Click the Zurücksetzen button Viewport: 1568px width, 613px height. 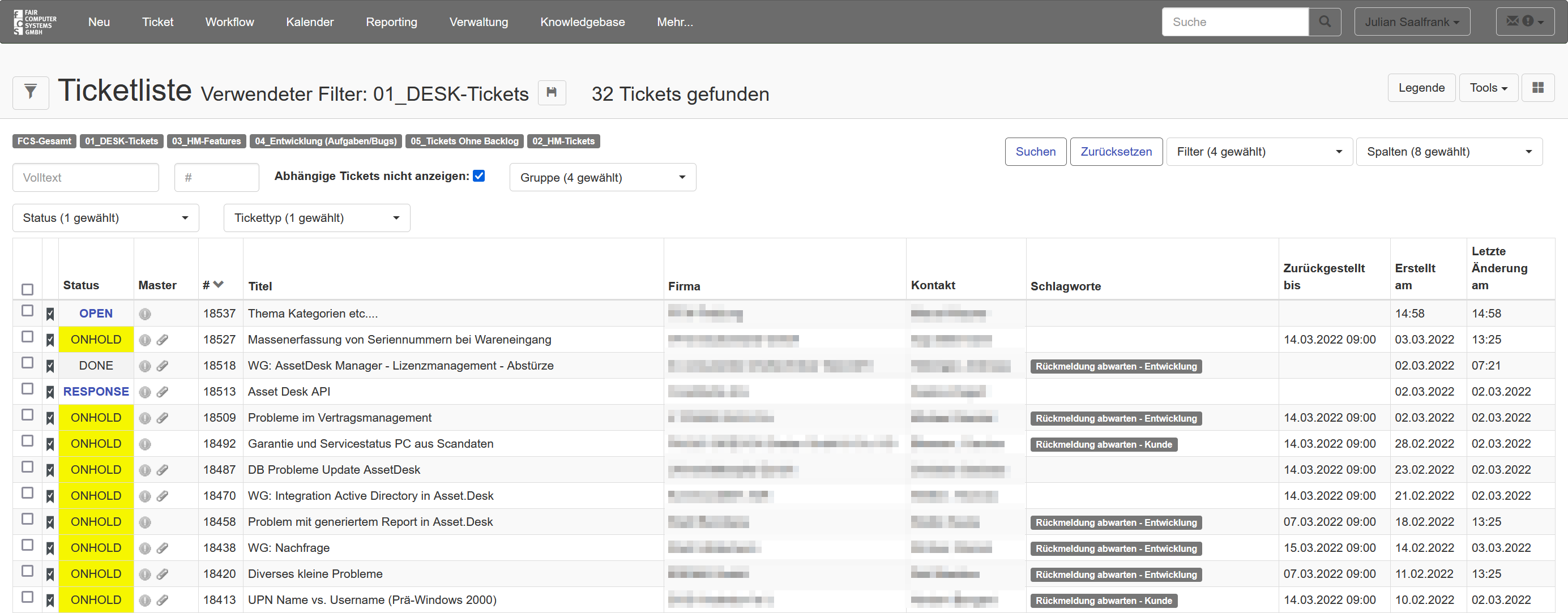click(1115, 152)
